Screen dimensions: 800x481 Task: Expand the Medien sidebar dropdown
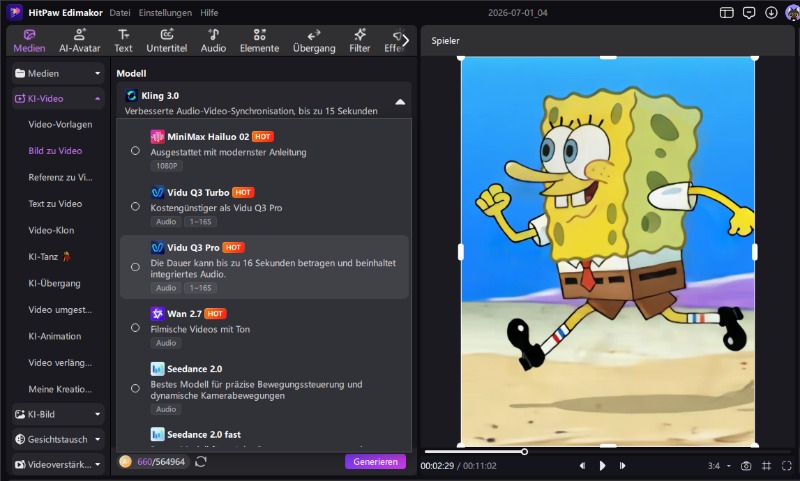tap(58, 73)
